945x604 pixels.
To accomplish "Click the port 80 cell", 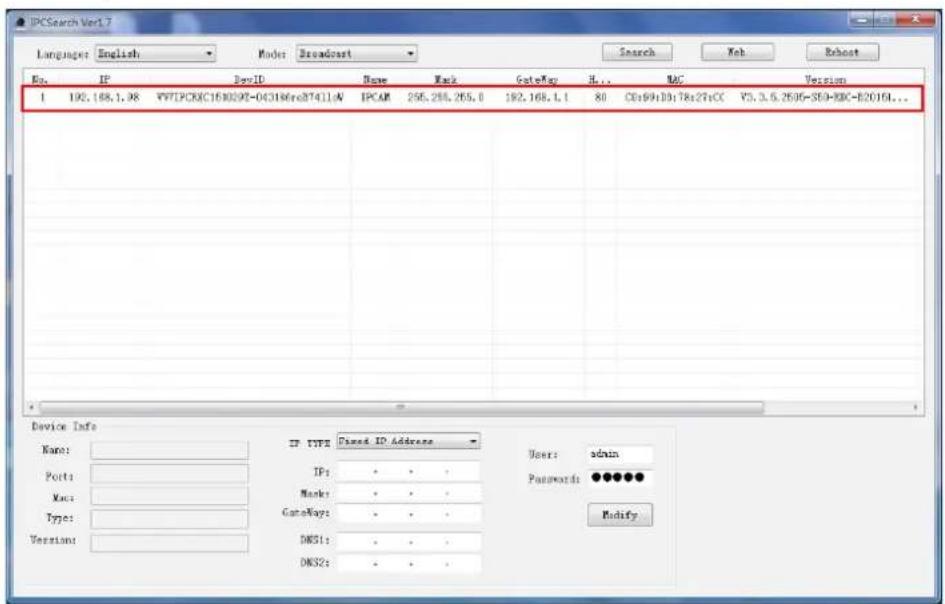I will [600, 97].
